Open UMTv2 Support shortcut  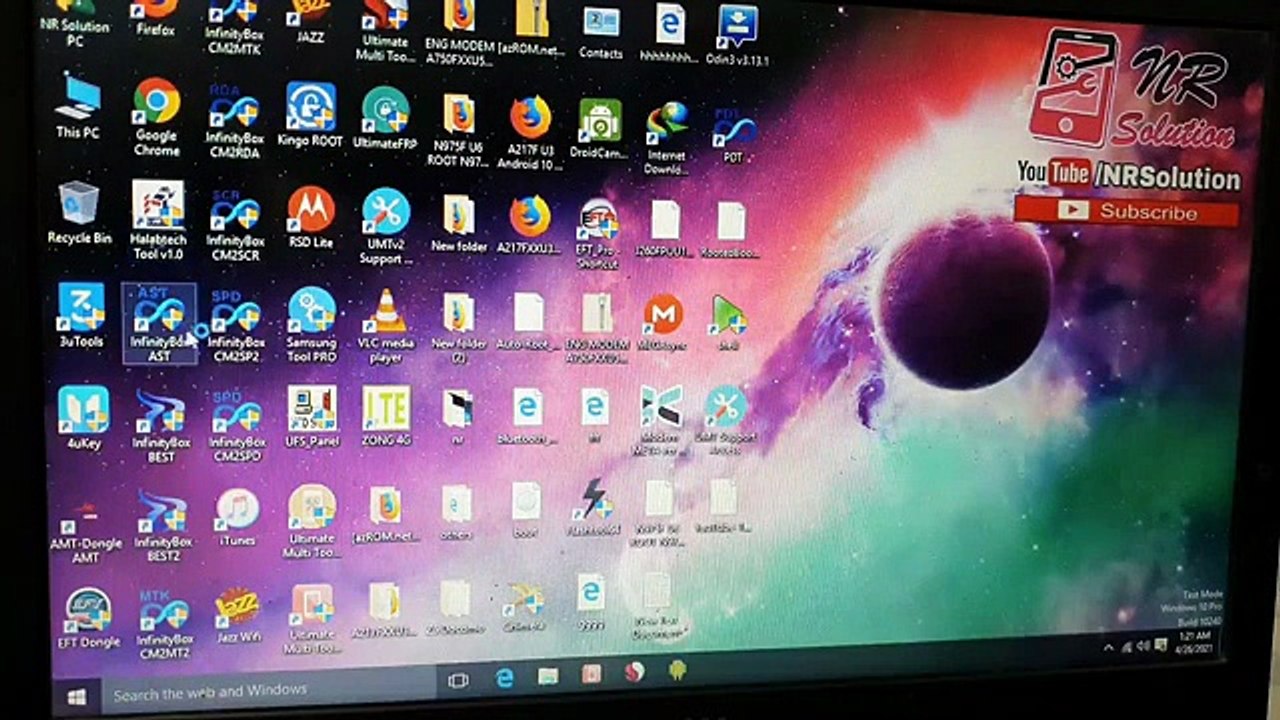[x=386, y=227]
